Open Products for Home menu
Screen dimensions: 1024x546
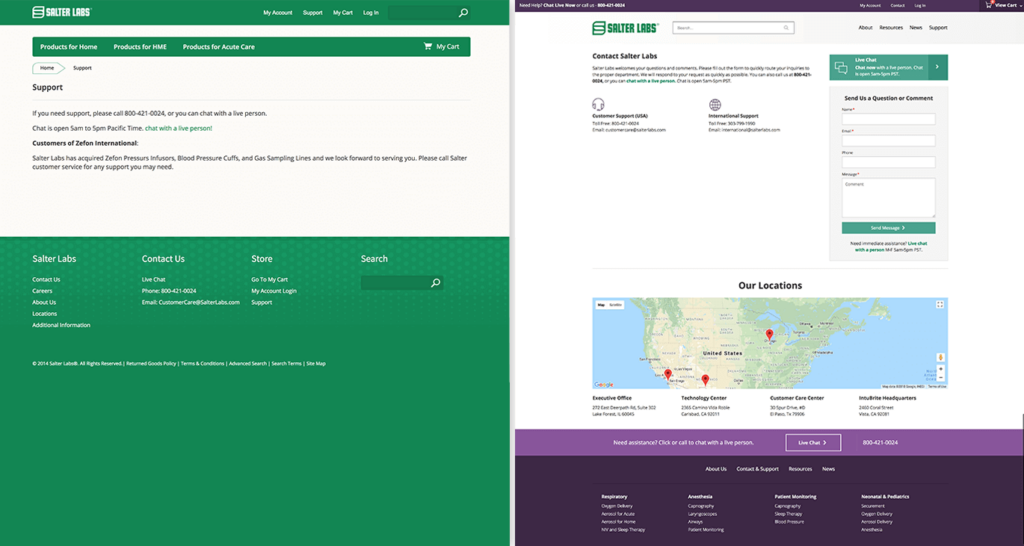pyautogui.click(x=69, y=47)
